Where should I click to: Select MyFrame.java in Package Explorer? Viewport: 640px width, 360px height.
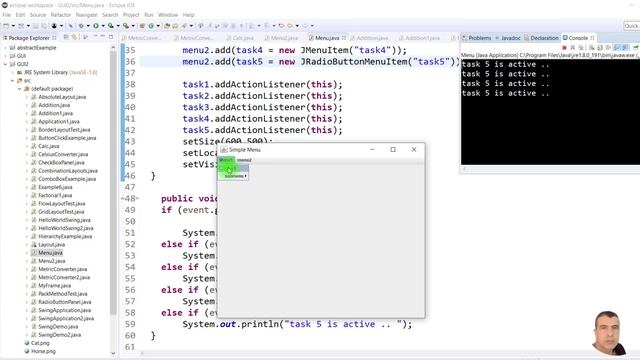[54, 285]
